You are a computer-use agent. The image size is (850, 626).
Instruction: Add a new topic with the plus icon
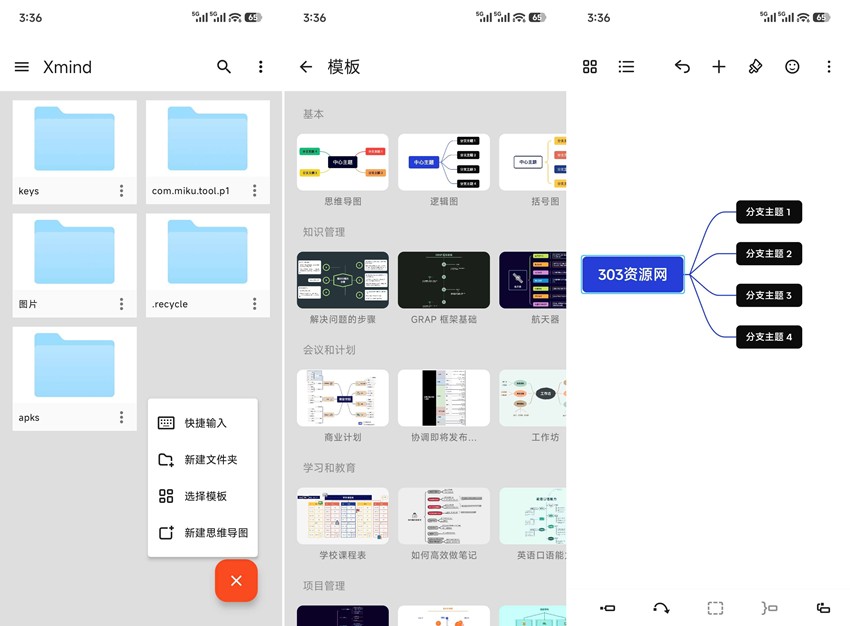point(719,67)
